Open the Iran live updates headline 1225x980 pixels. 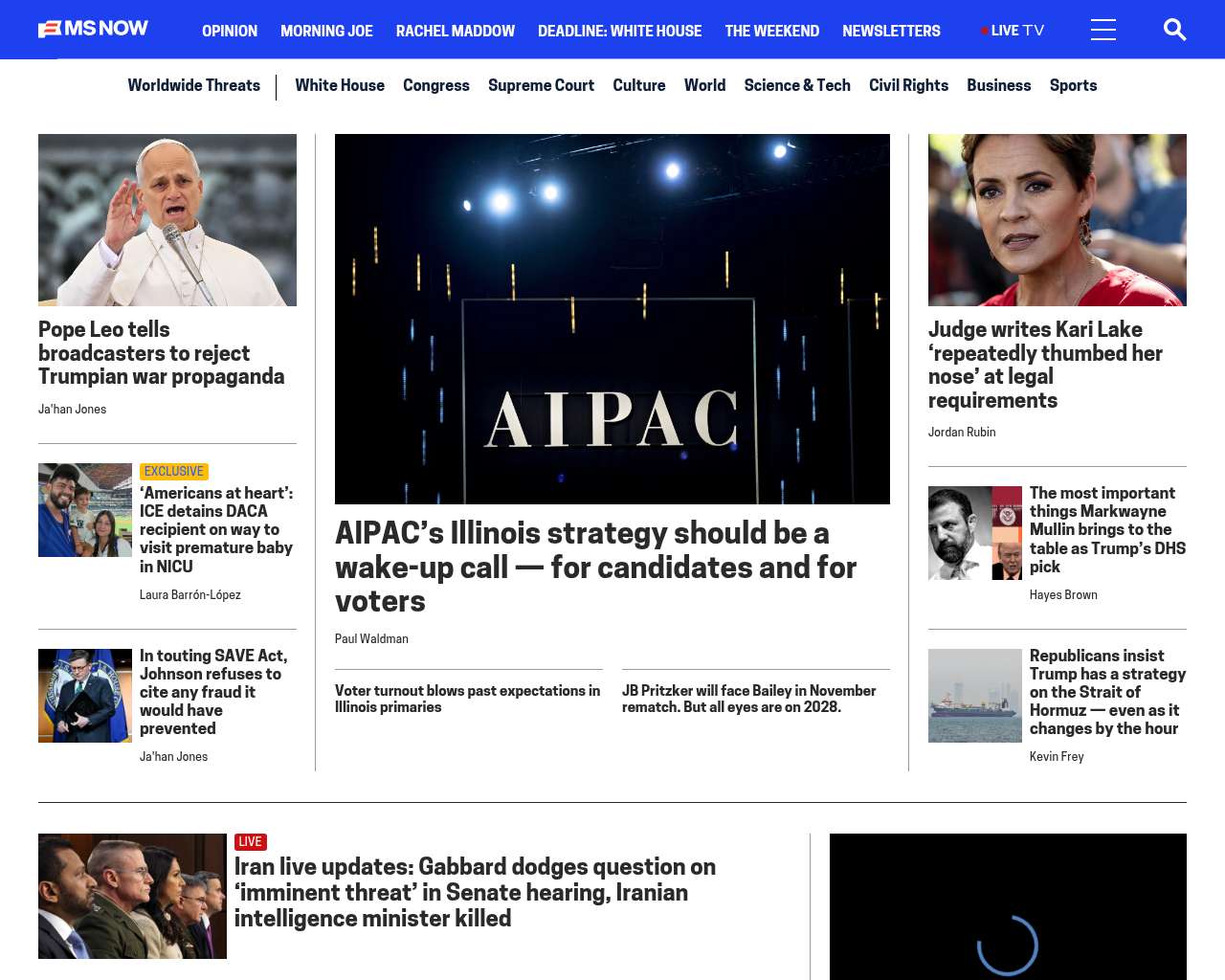pos(475,893)
